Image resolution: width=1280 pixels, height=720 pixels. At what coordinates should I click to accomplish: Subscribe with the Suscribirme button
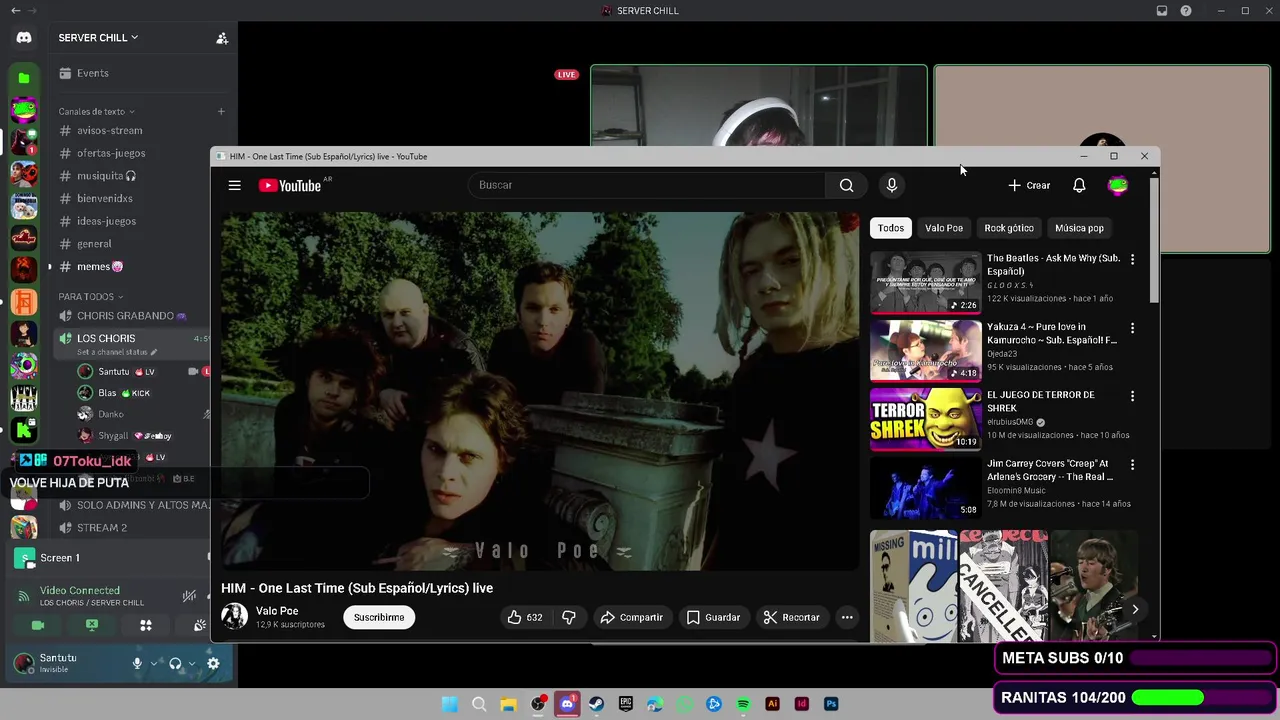coord(379,617)
